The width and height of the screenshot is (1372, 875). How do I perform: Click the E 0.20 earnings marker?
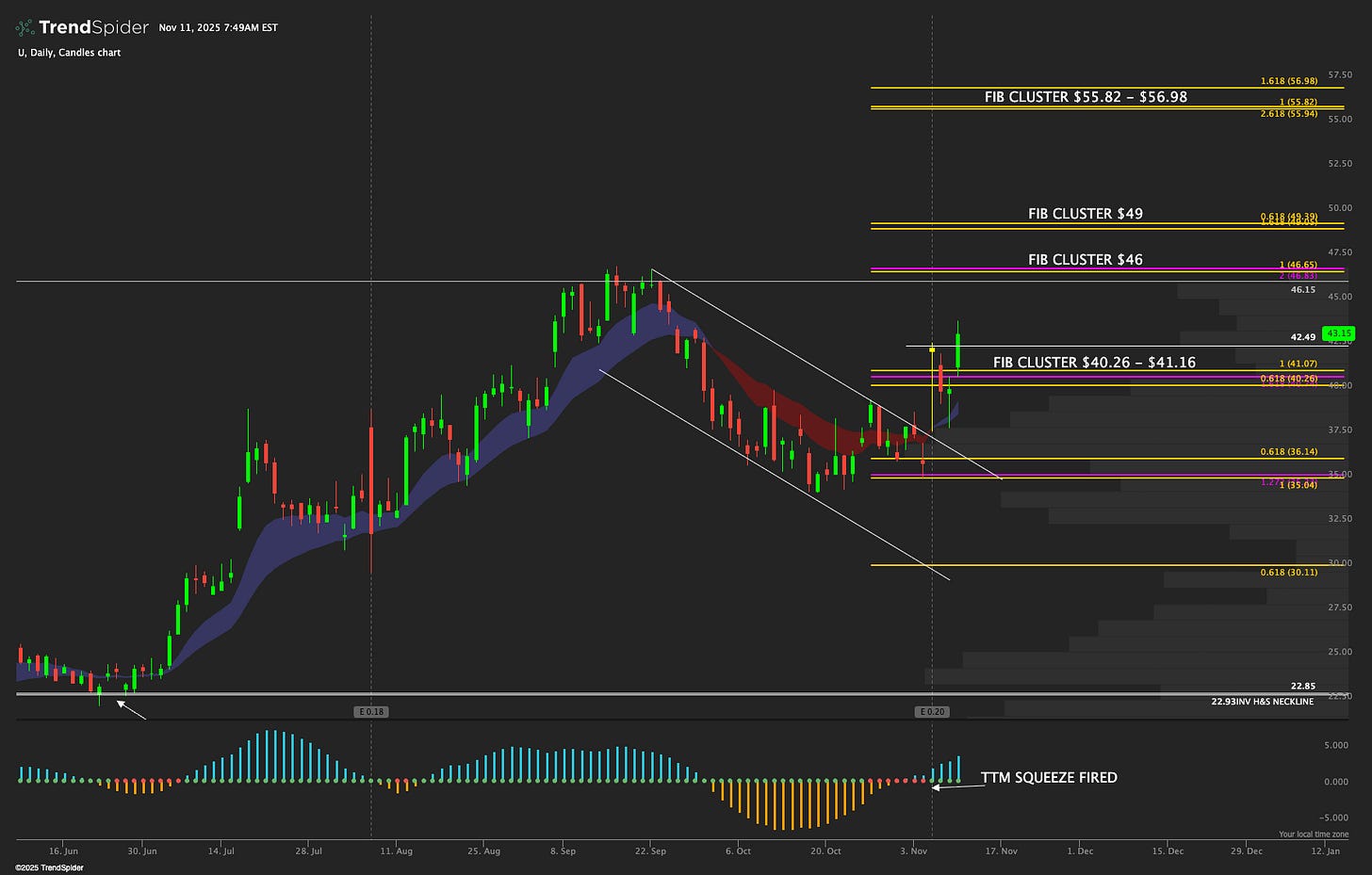pyautogui.click(x=932, y=712)
